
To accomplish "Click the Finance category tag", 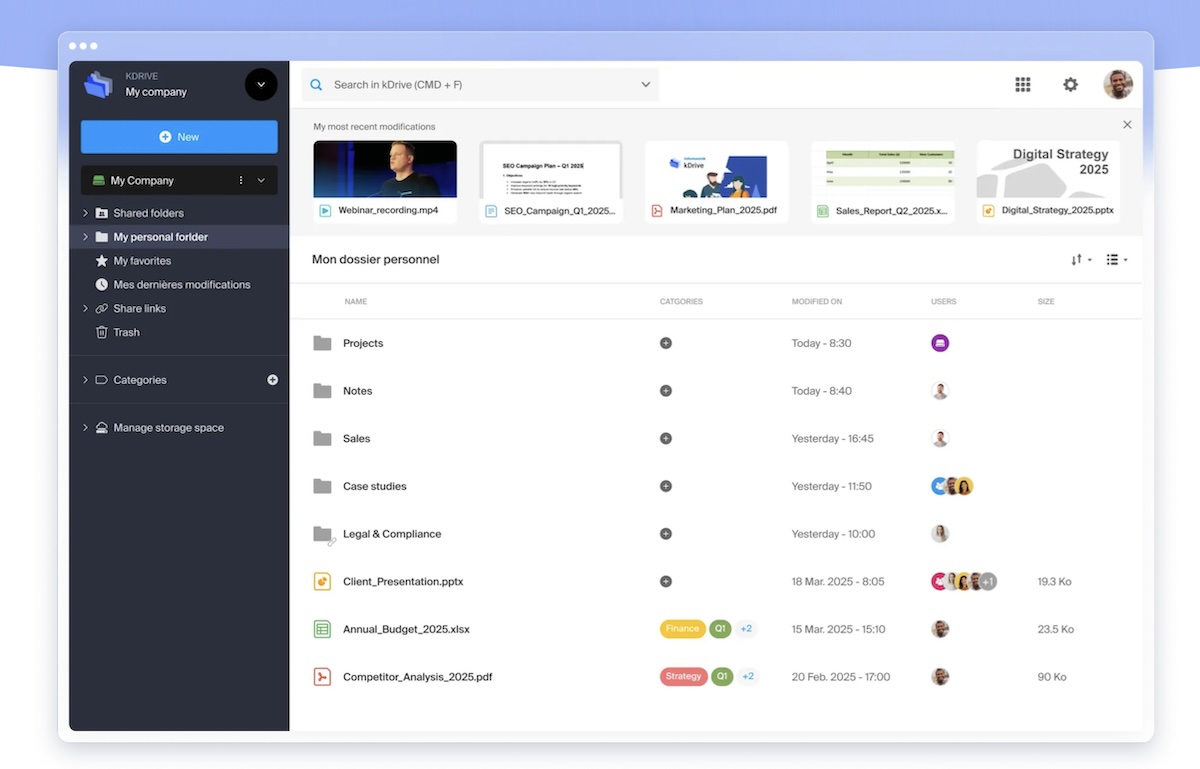I will click(x=683, y=629).
